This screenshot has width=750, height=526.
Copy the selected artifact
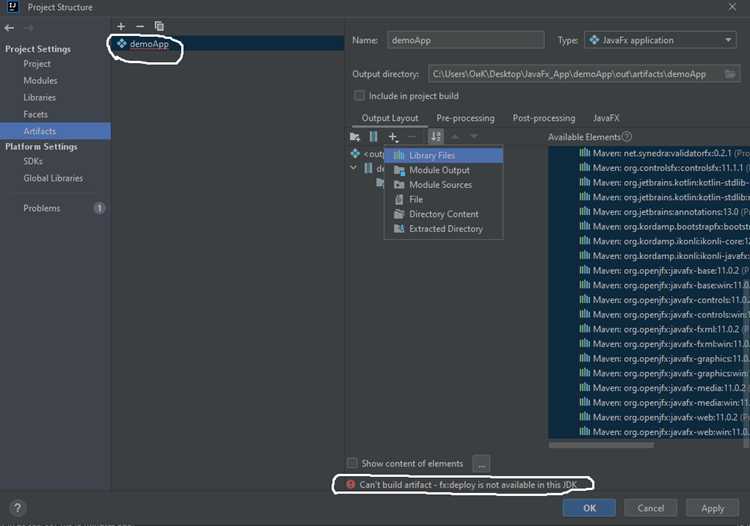click(159, 26)
